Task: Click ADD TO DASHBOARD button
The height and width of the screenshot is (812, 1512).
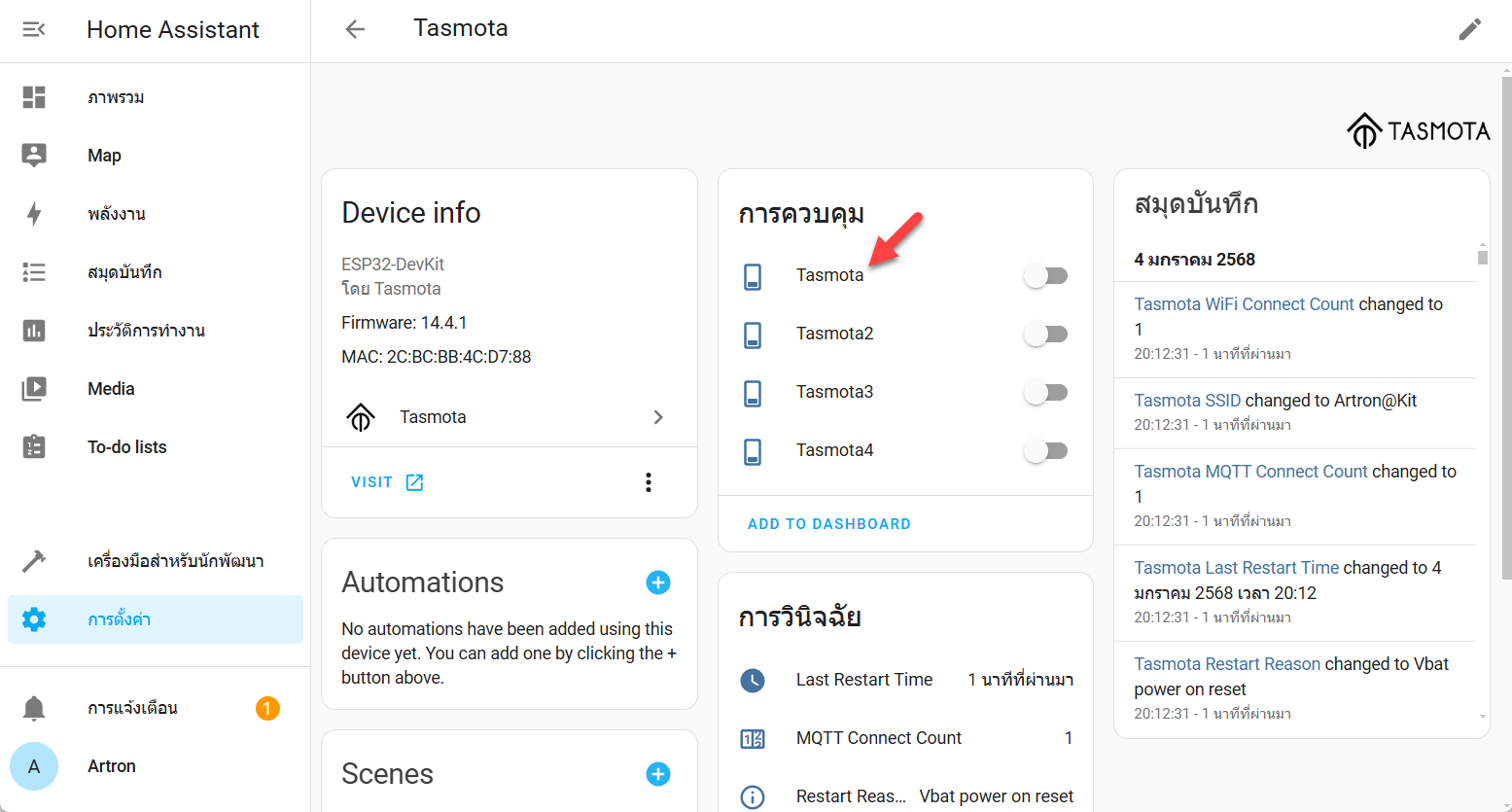Action: click(x=829, y=524)
